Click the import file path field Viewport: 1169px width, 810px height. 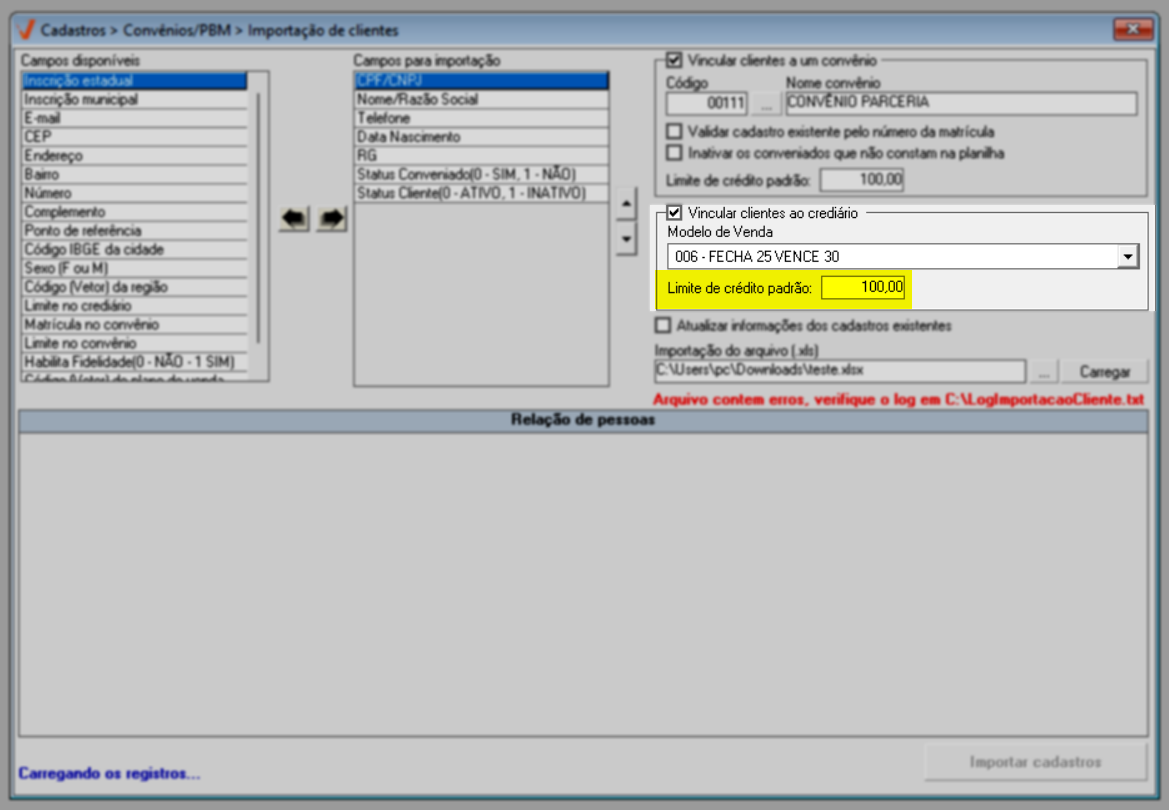(839, 371)
